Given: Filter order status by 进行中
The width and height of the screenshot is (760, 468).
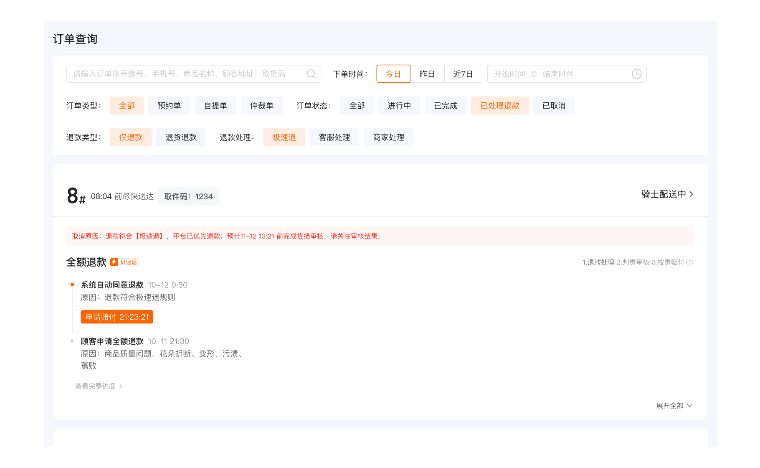Looking at the screenshot, I should coord(399,105).
